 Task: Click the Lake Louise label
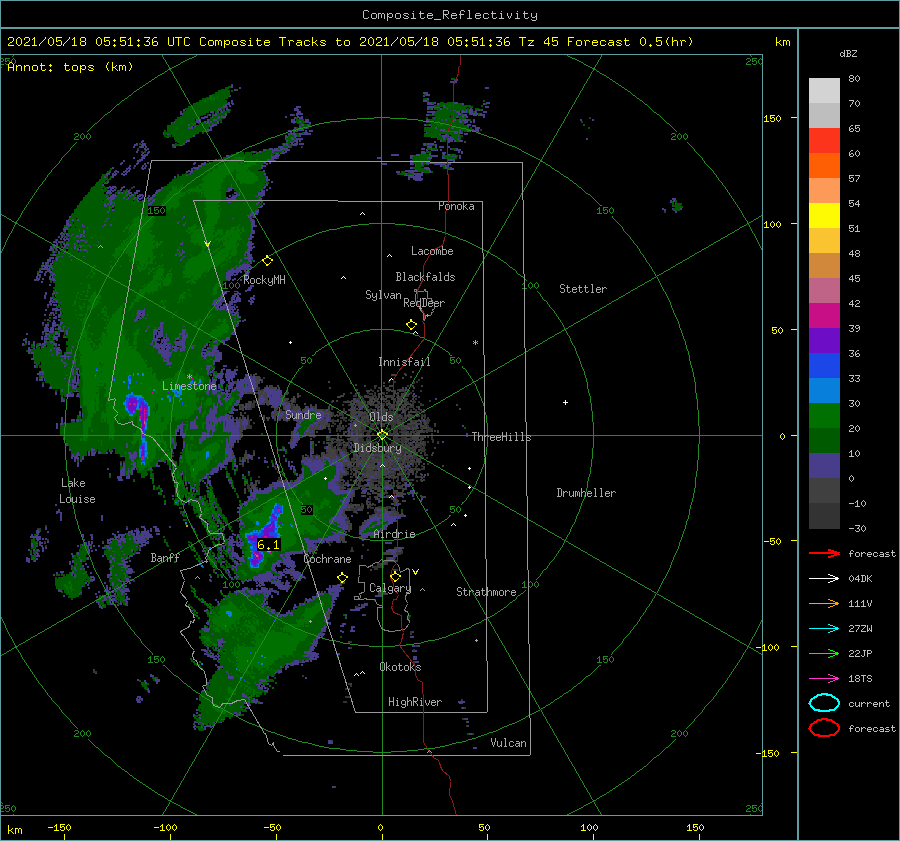point(77,491)
